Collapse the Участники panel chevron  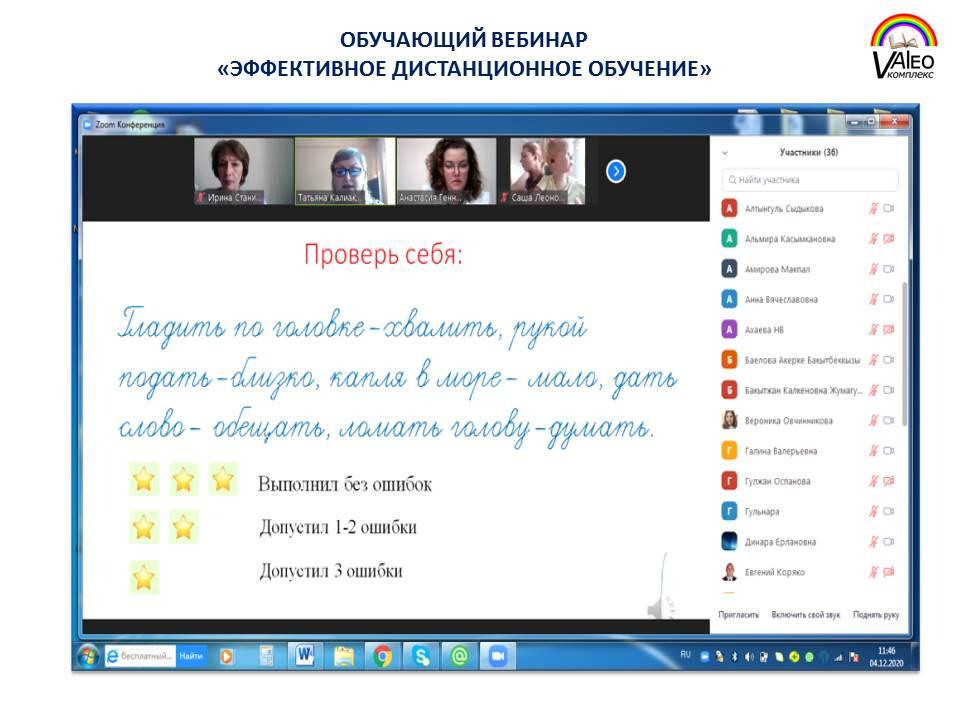pyautogui.click(x=725, y=153)
